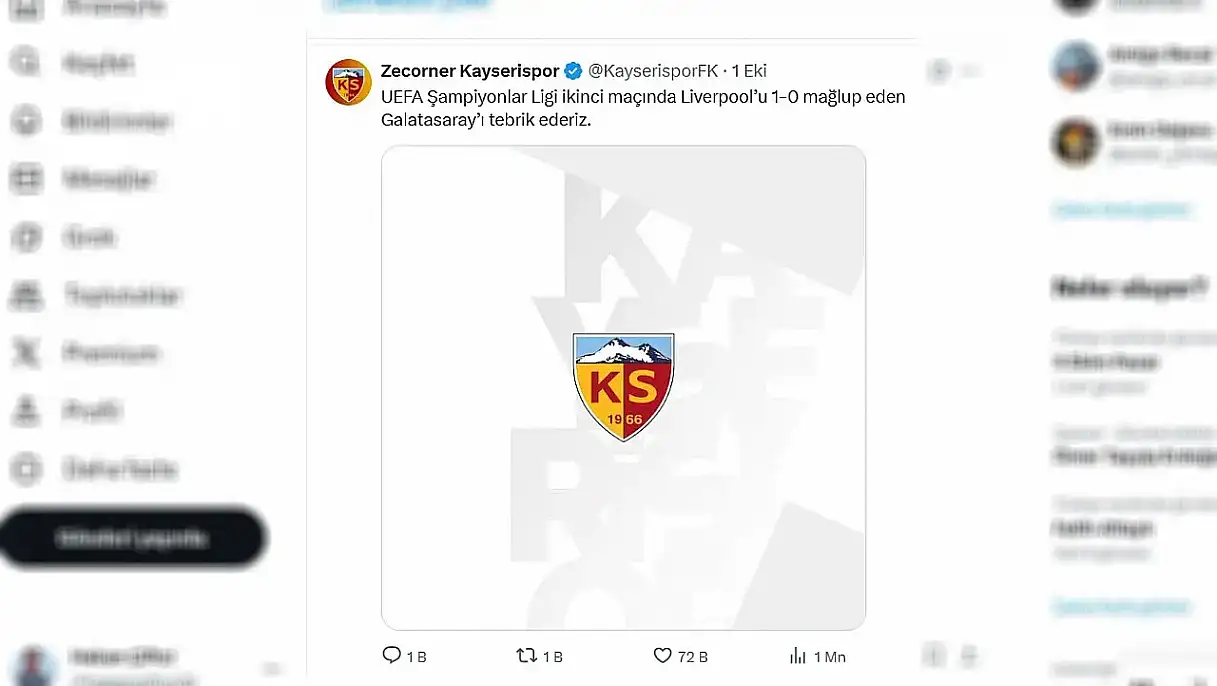This screenshot has height=686, width=1217.
Task: Click the reply icon under the Kayserispor tweet
Action: point(392,656)
